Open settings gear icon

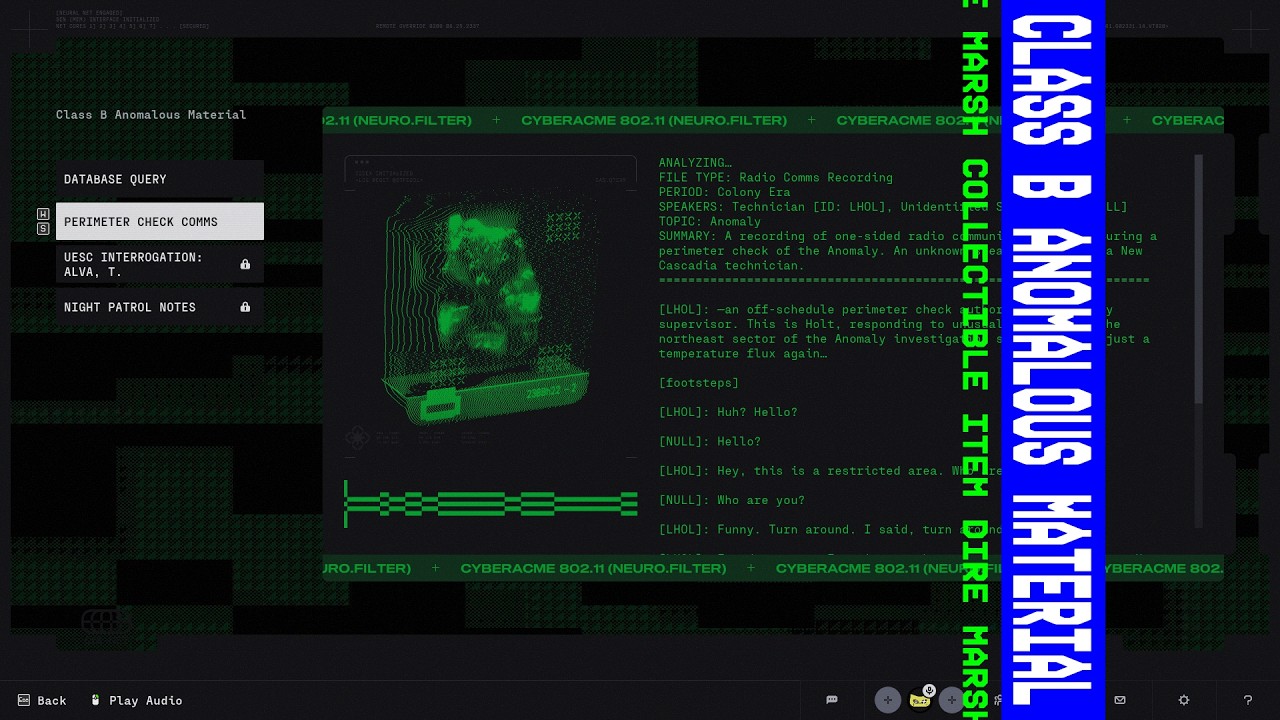pos(1184,700)
